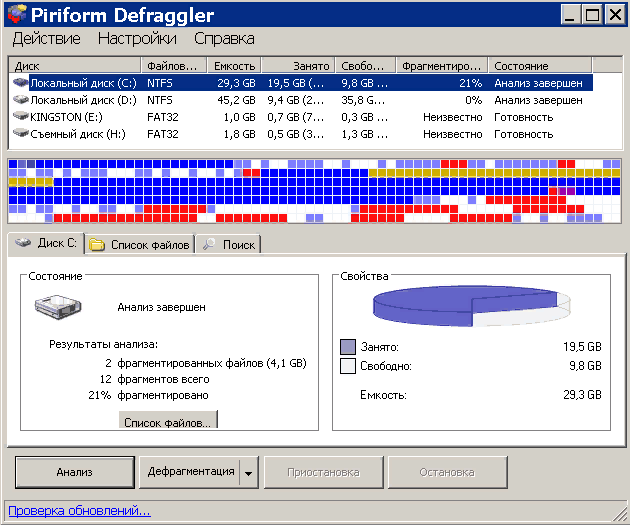Click the 21% fragmentation cell for drive C
Screen dimensions: 630x525
click(x=470, y=83)
